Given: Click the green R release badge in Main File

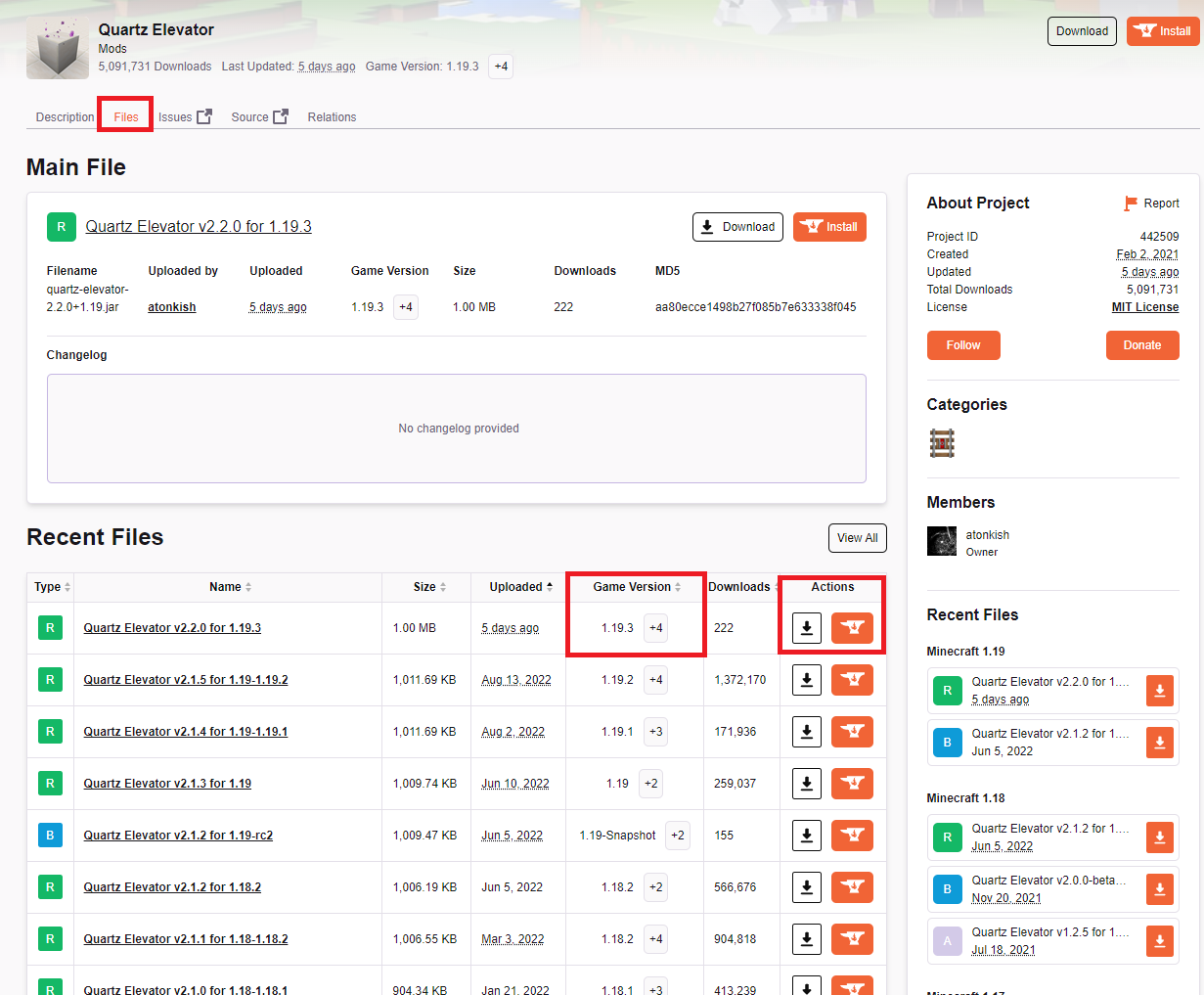Looking at the screenshot, I should coord(62,227).
